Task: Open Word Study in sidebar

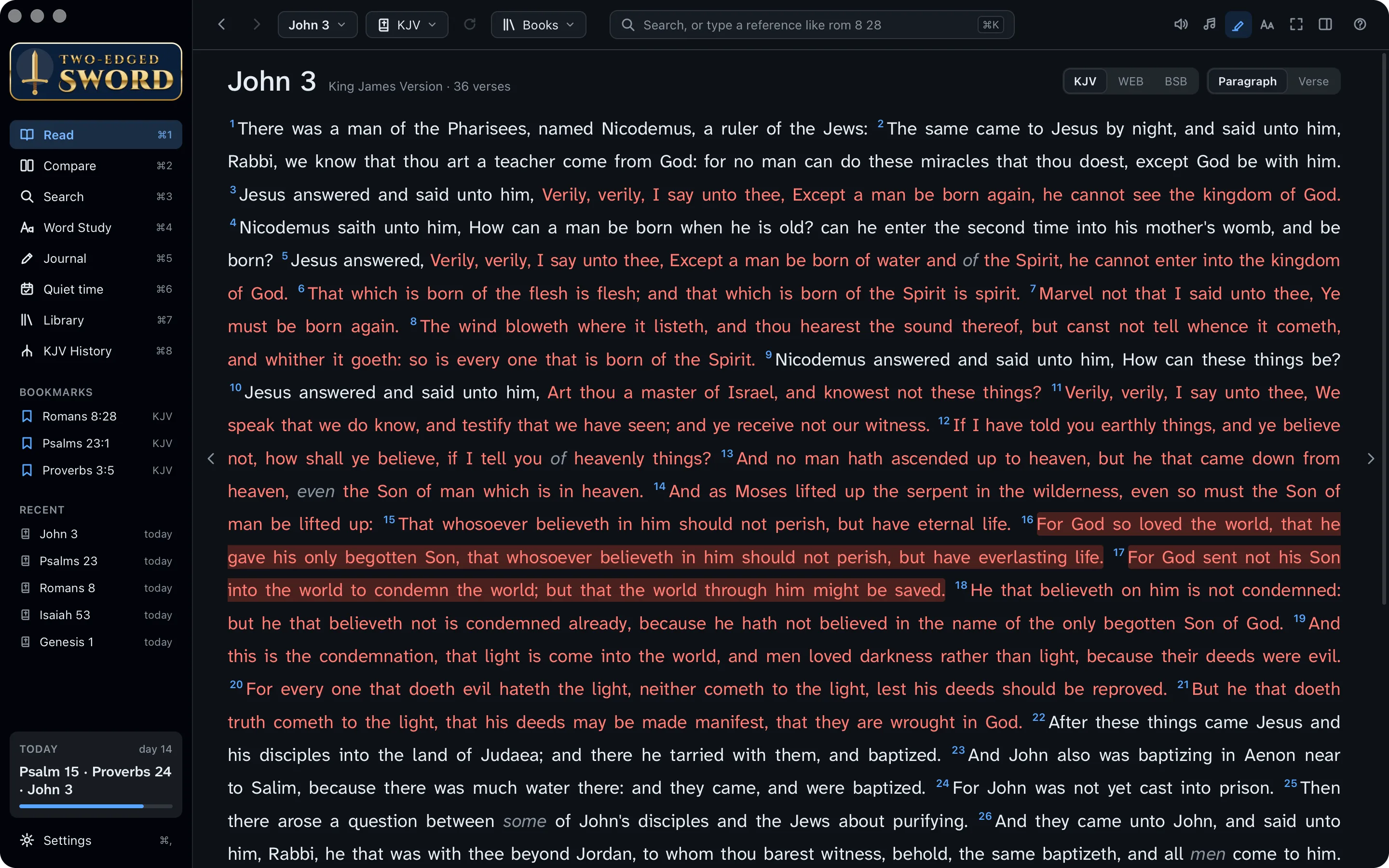Action: click(96, 227)
